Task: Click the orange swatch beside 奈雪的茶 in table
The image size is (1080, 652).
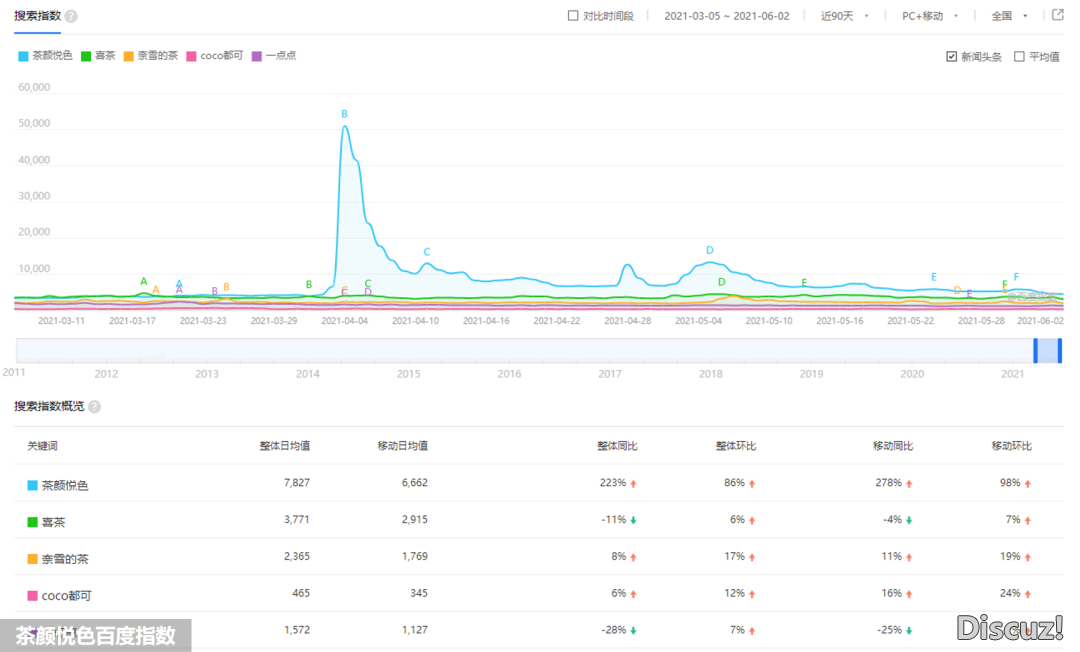Action: coord(32,558)
